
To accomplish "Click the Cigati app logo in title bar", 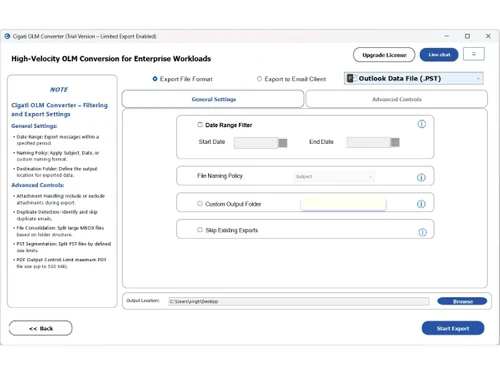I will 7,36.
